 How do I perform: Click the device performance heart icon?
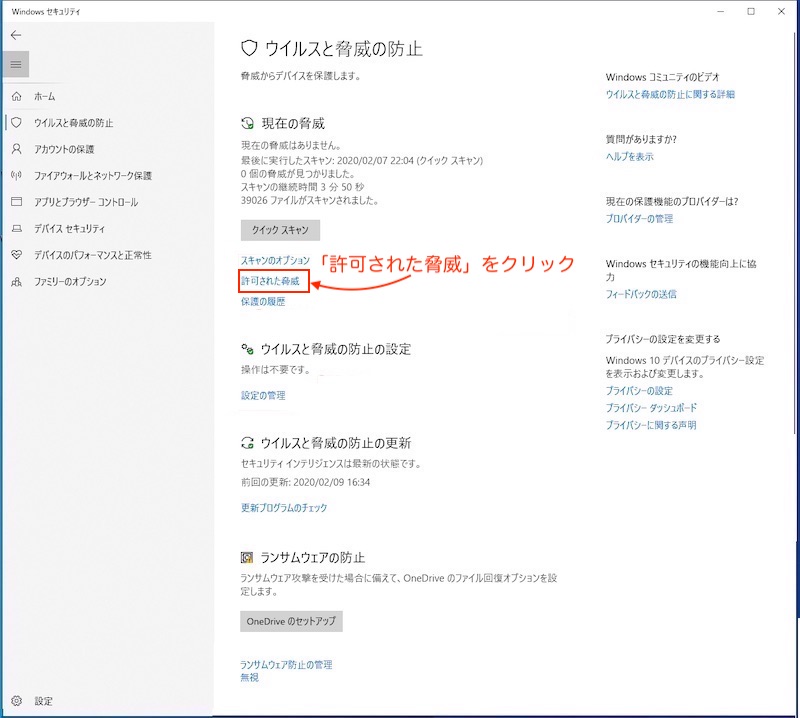tap(17, 255)
